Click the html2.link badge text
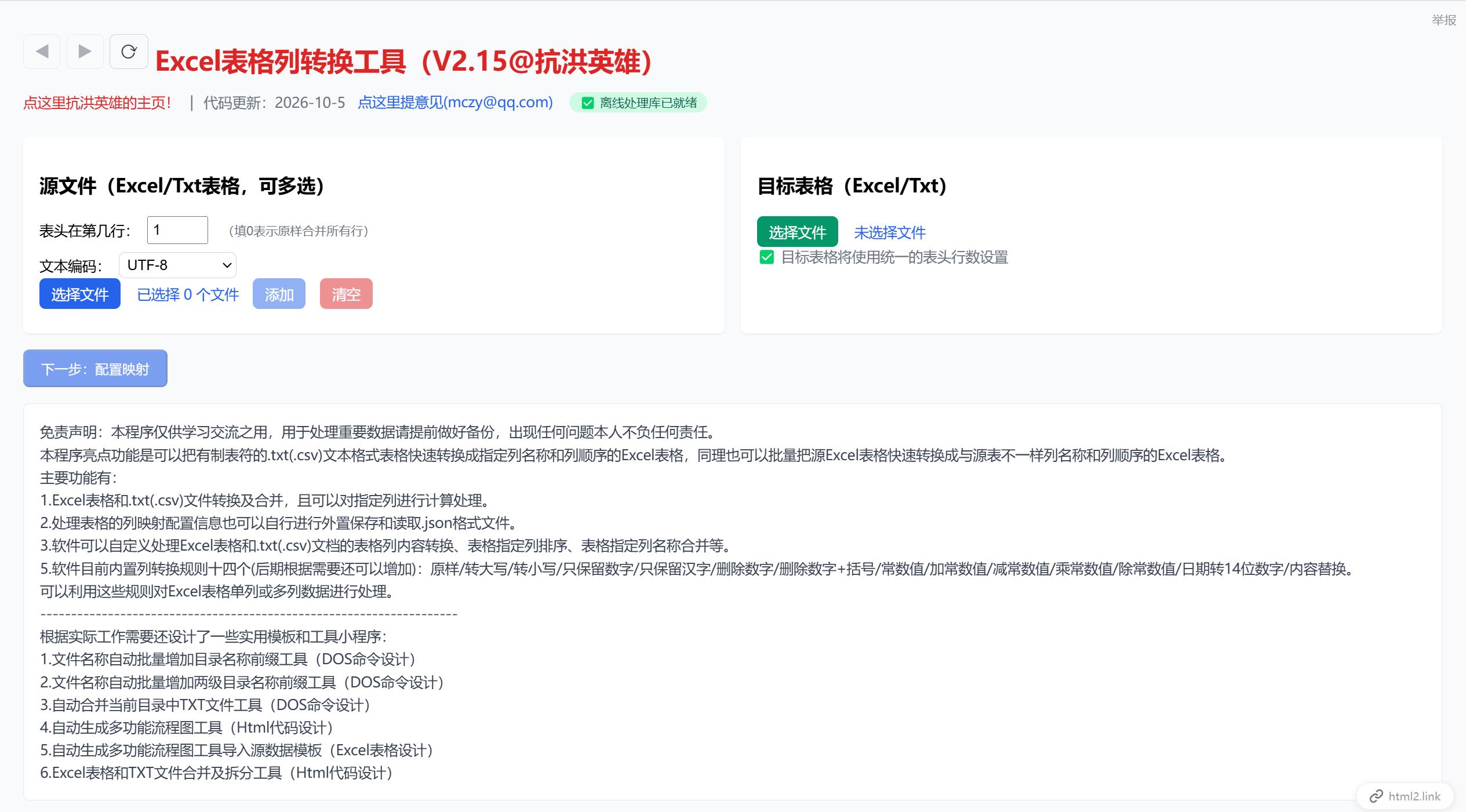Viewport: 1466px width, 812px height. 1414,796
